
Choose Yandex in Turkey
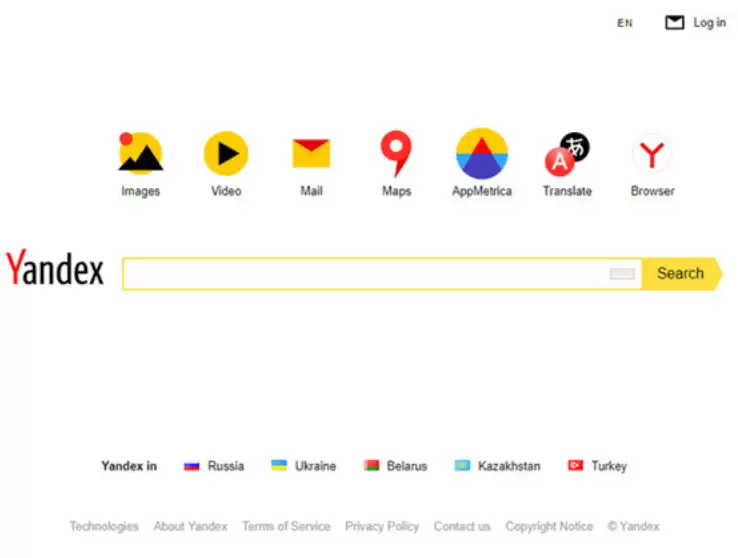[x=597, y=466]
